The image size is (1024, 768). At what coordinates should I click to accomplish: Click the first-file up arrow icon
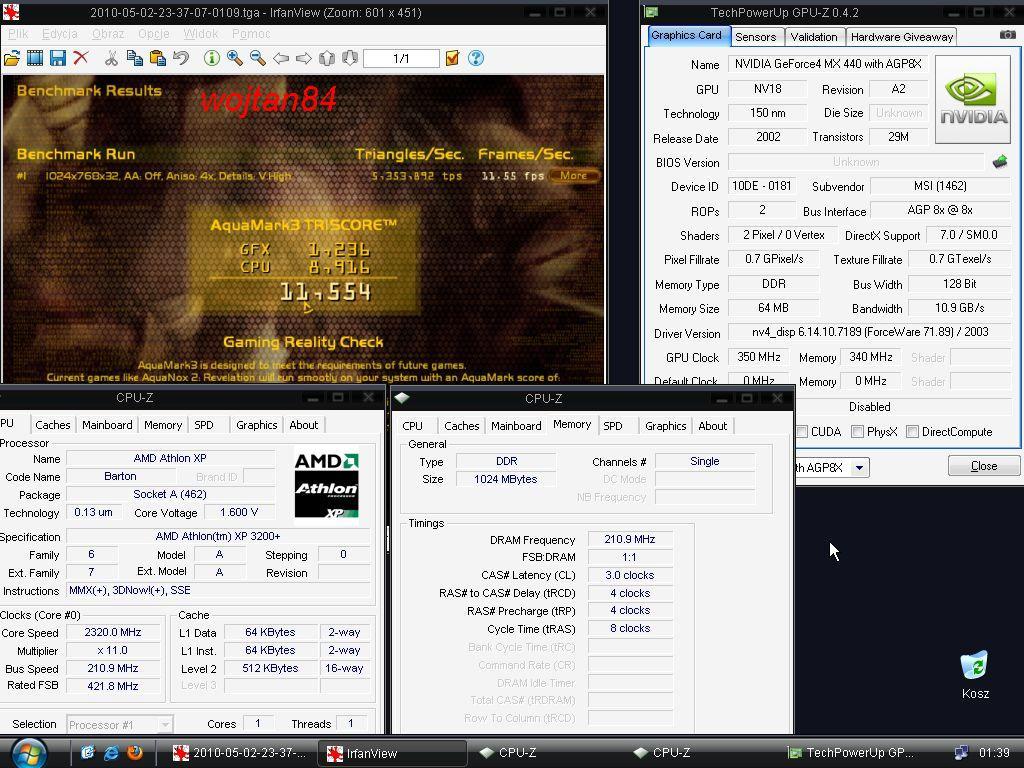click(x=327, y=58)
